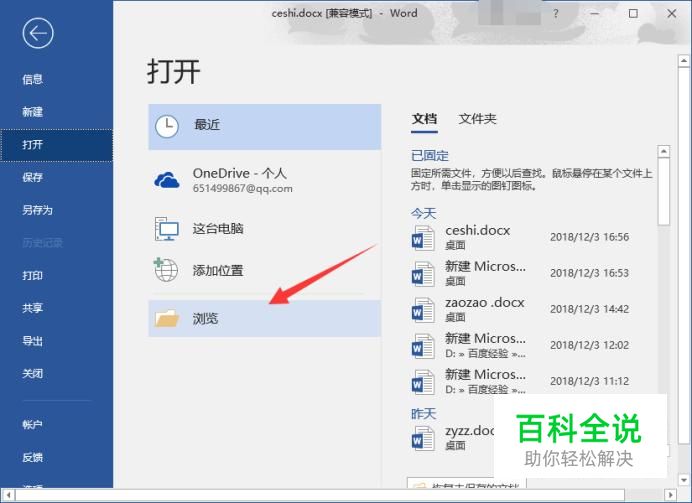Click the file list scrollbar up arrow

click(x=663, y=152)
